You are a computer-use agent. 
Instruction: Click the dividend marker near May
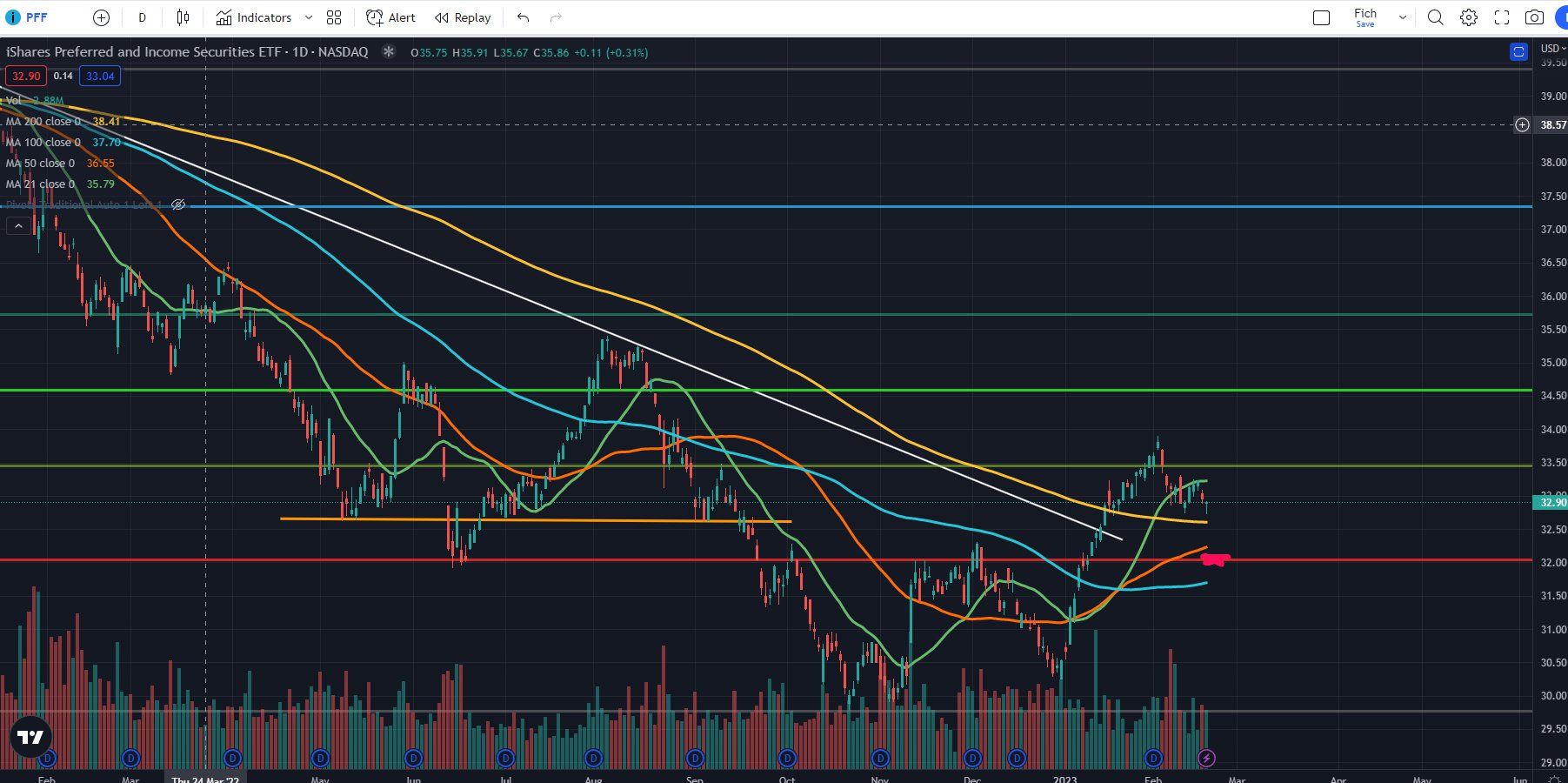320,759
